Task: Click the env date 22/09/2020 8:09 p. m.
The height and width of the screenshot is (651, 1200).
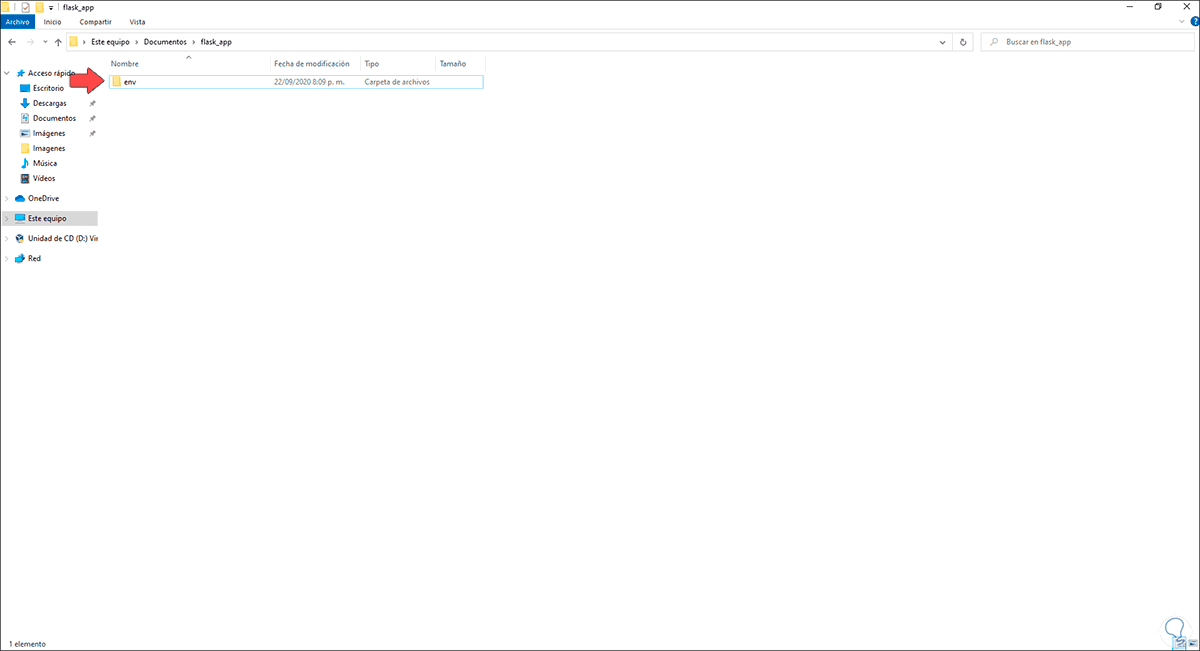Action: coord(309,82)
